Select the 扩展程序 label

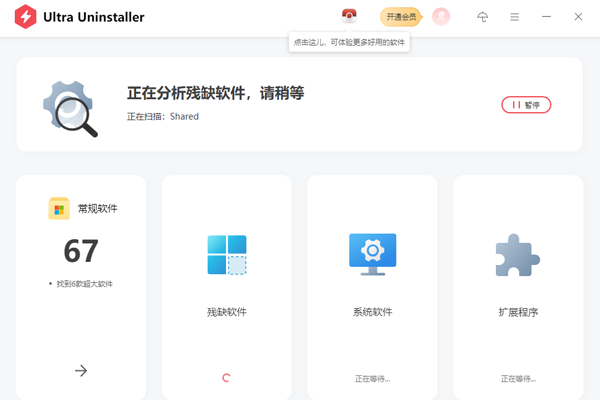[x=518, y=312]
